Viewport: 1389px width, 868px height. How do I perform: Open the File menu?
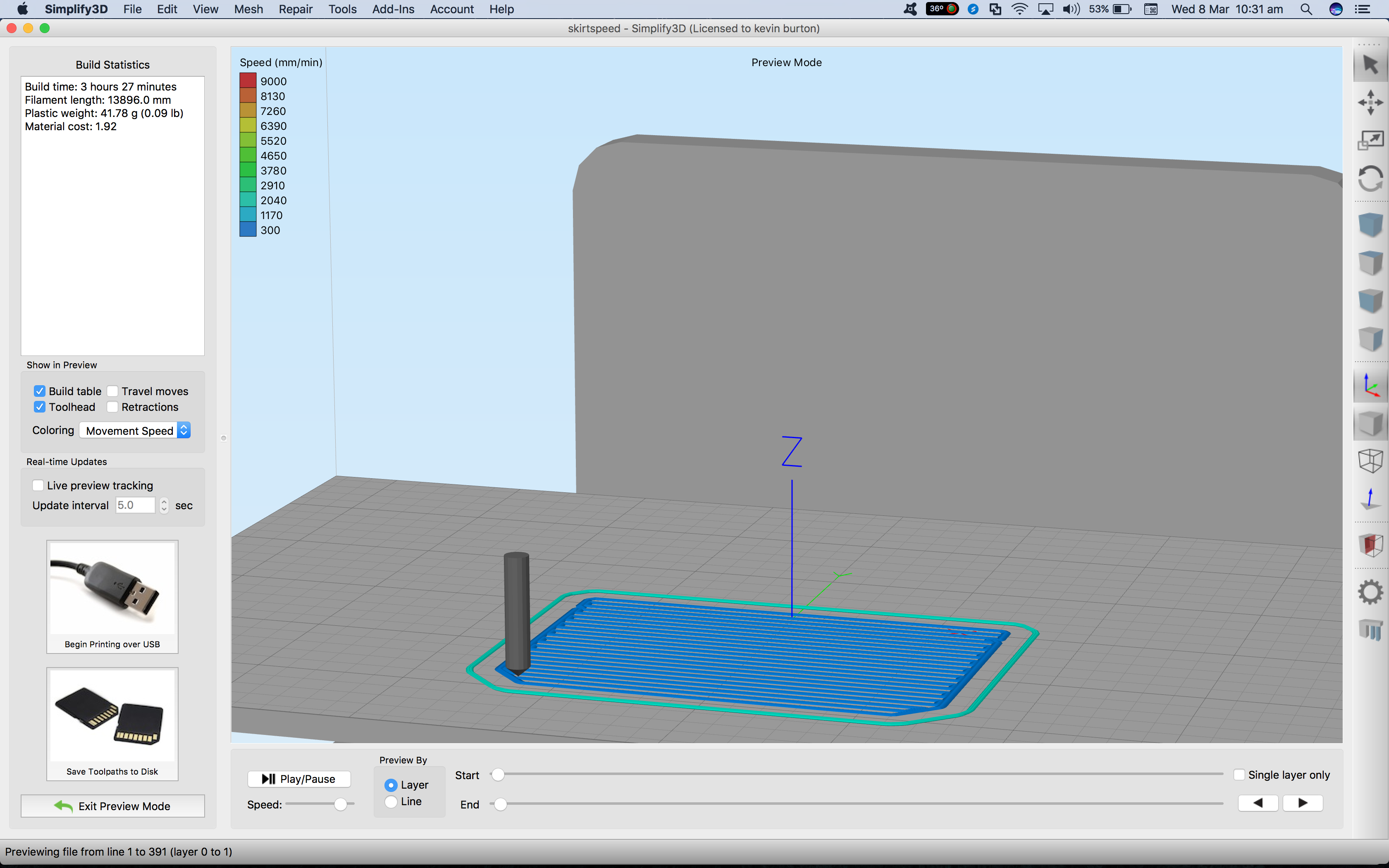click(132, 9)
